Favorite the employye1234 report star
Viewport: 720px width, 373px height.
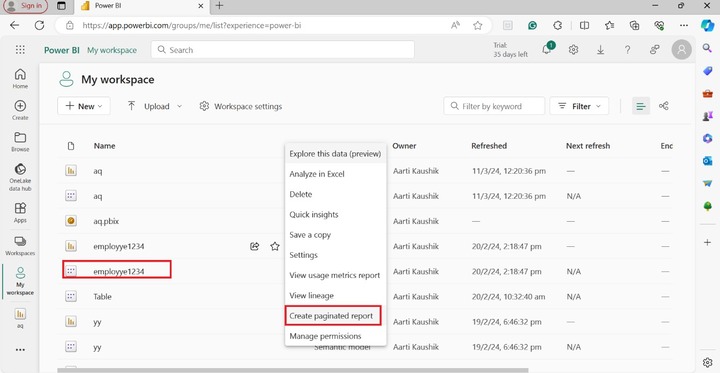(x=275, y=246)
